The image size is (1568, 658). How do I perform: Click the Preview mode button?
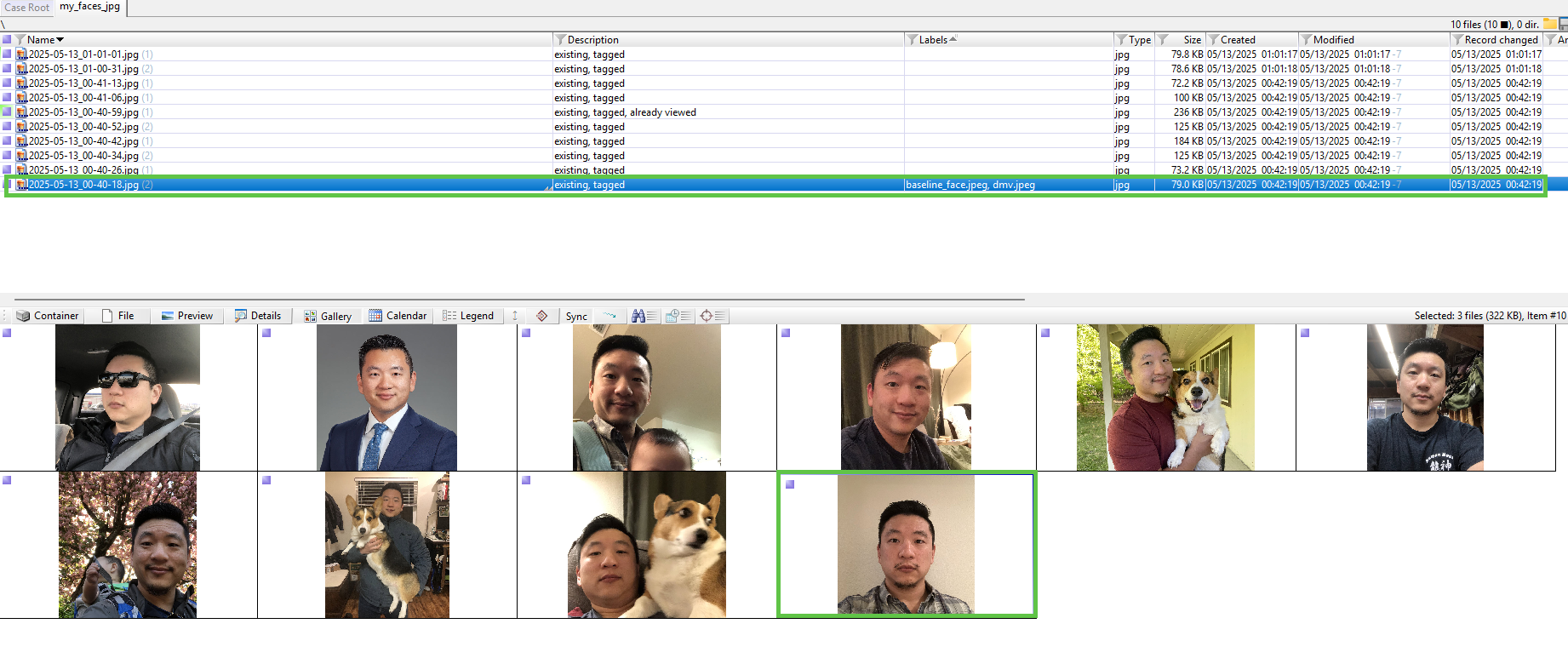pos(186,316)
